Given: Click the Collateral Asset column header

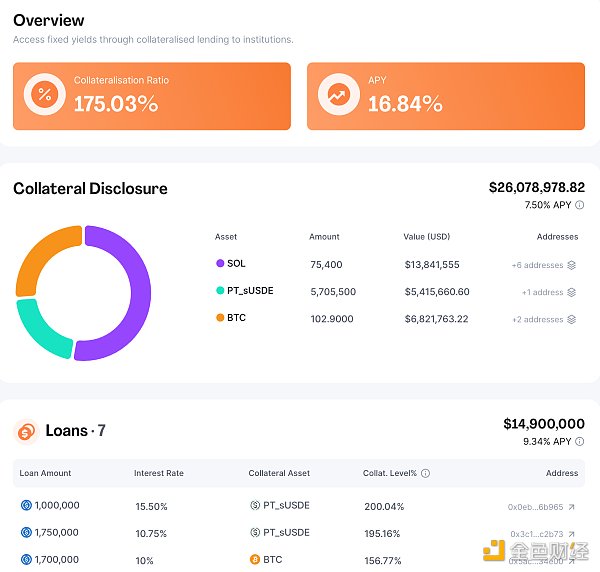Looking at the screenshot, I should (x=279, y=473).
